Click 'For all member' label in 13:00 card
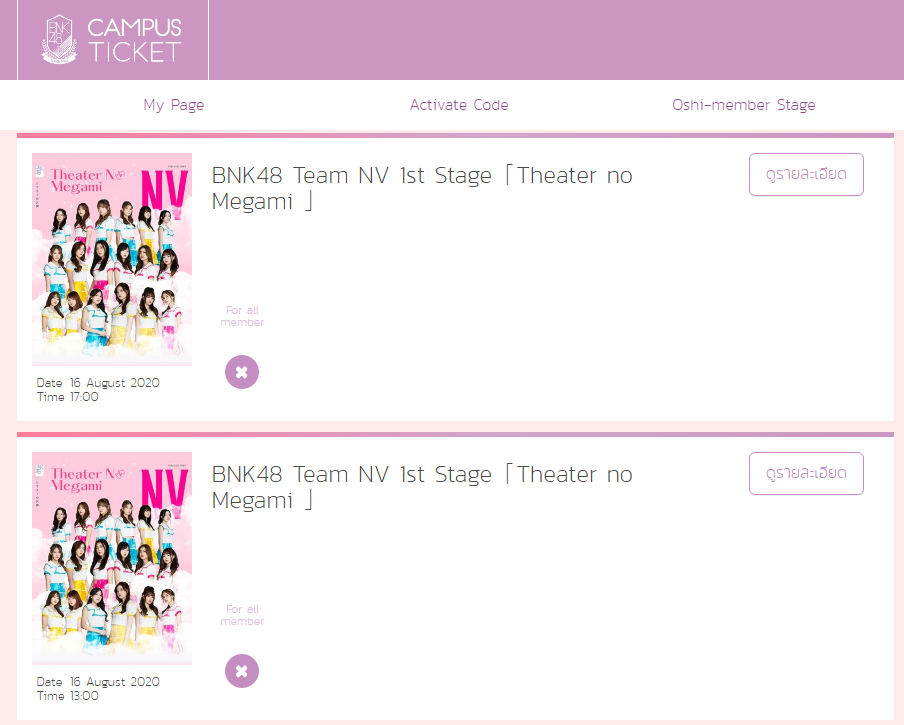Viewport: 904px width, 725px height. tap(242, 615)
